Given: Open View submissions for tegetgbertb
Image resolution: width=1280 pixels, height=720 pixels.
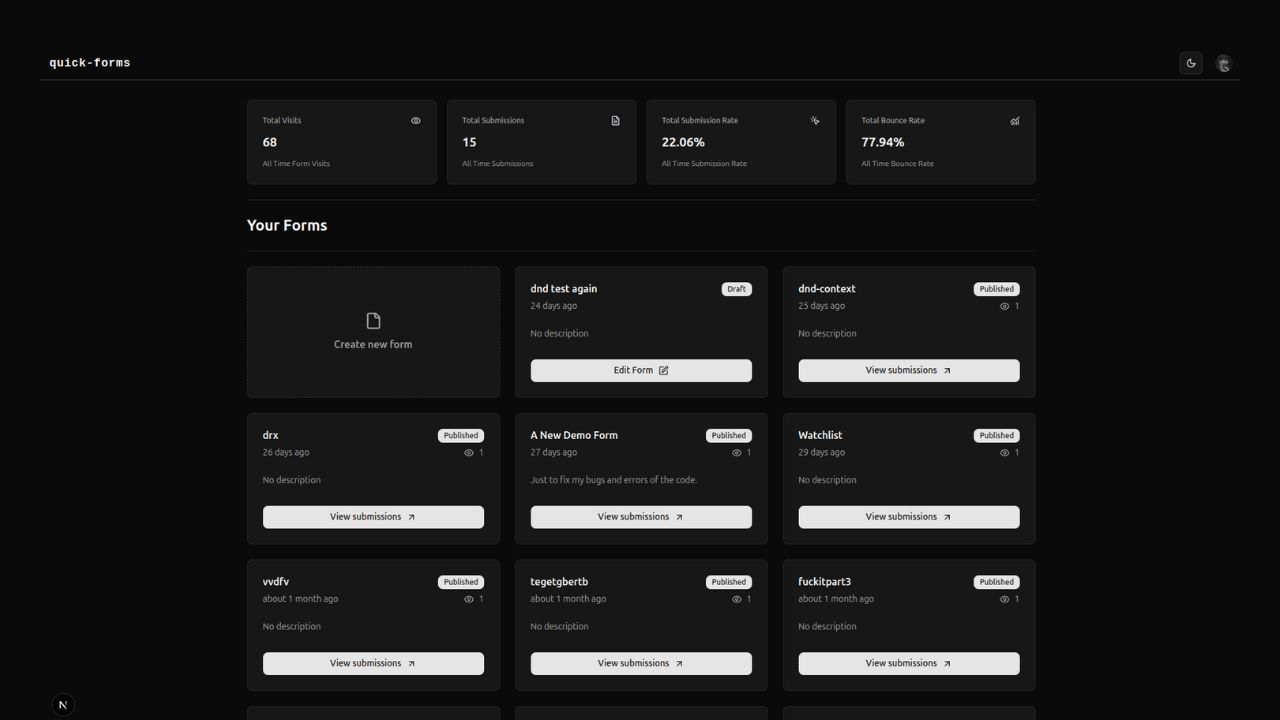Looking at the screenshot, I should pyautogui.click(x=640, y=663).
